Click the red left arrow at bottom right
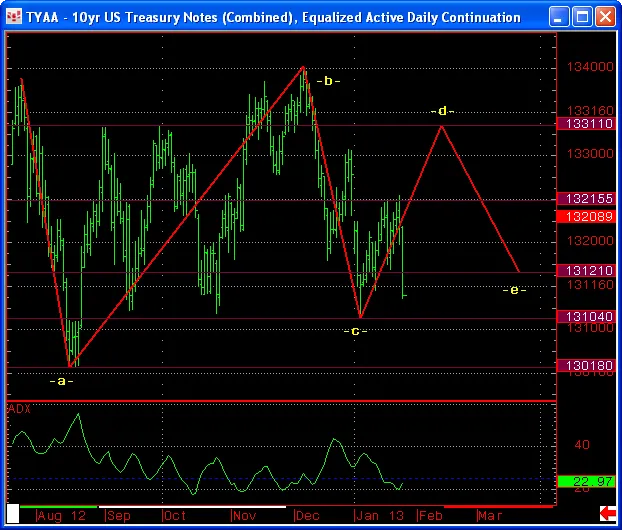This screenshot has width=622, height=530. (x=605, y=513)
